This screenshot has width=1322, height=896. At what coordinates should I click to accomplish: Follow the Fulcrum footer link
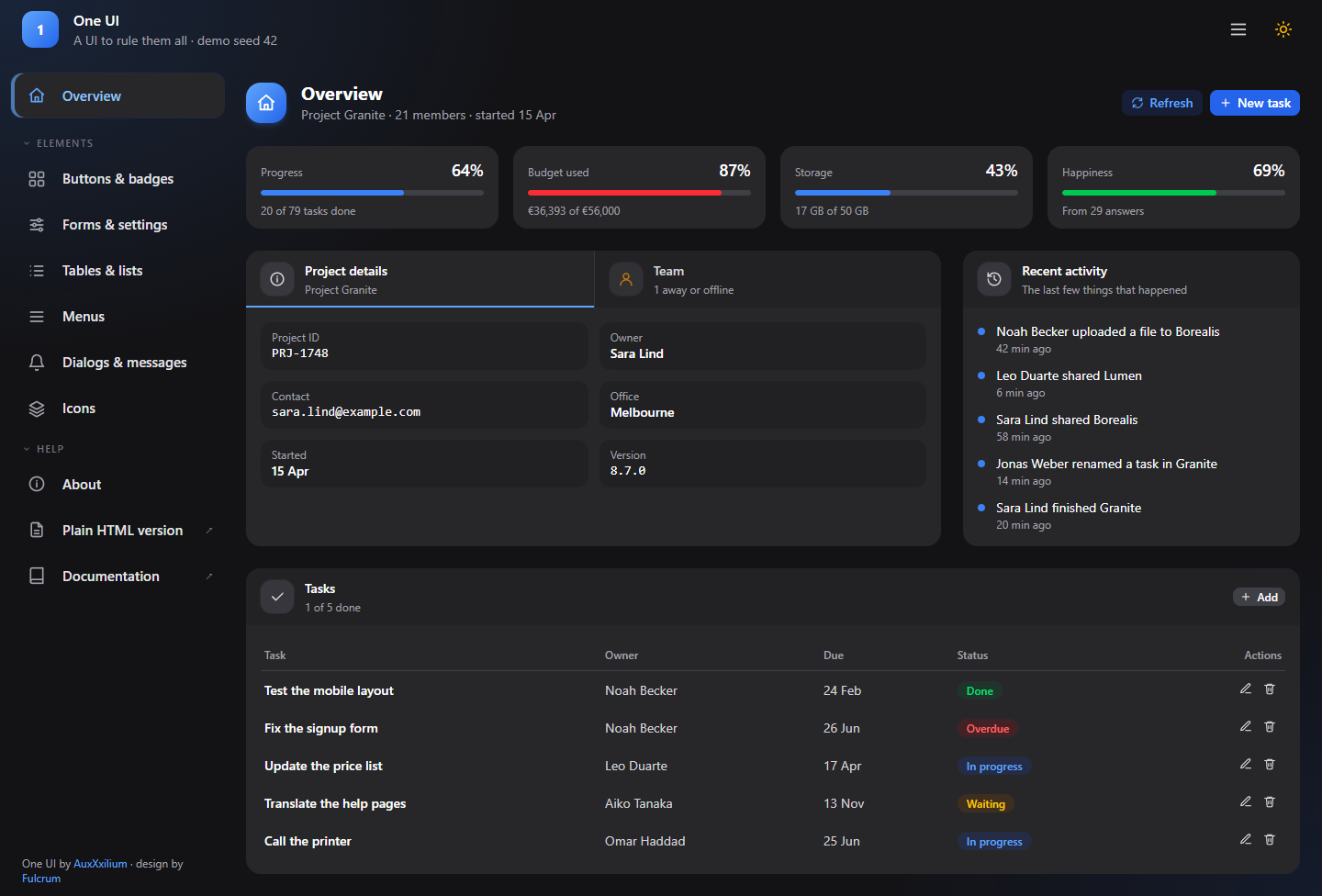41,879
